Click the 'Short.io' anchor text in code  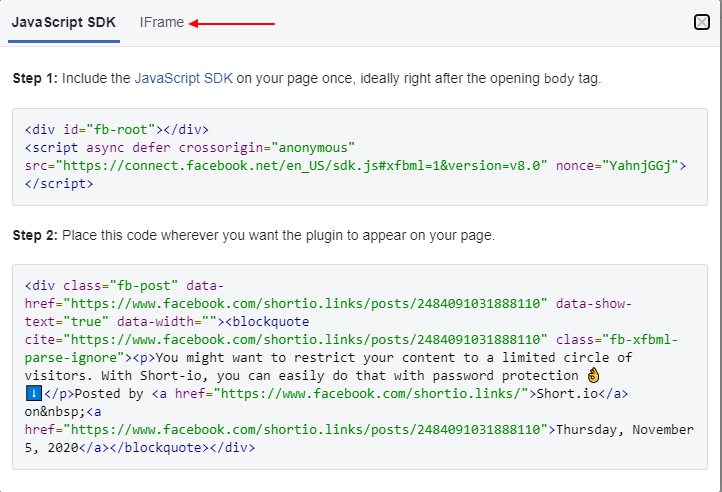[x=567, y=393]
